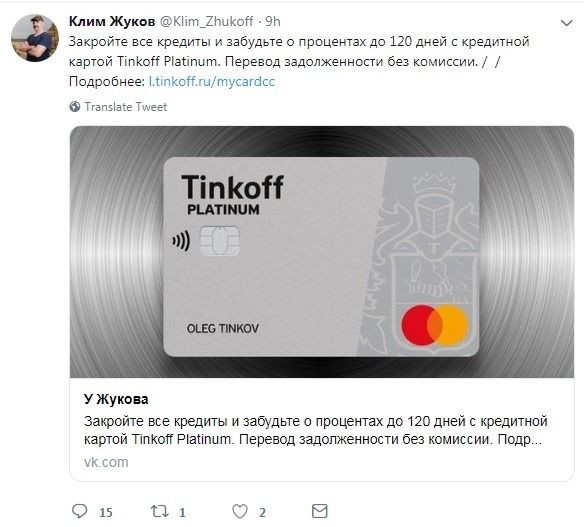Viewport: 584px width, 527px height.
Task: Like the tweet with heart icon
Action: (x=240, y=511)
